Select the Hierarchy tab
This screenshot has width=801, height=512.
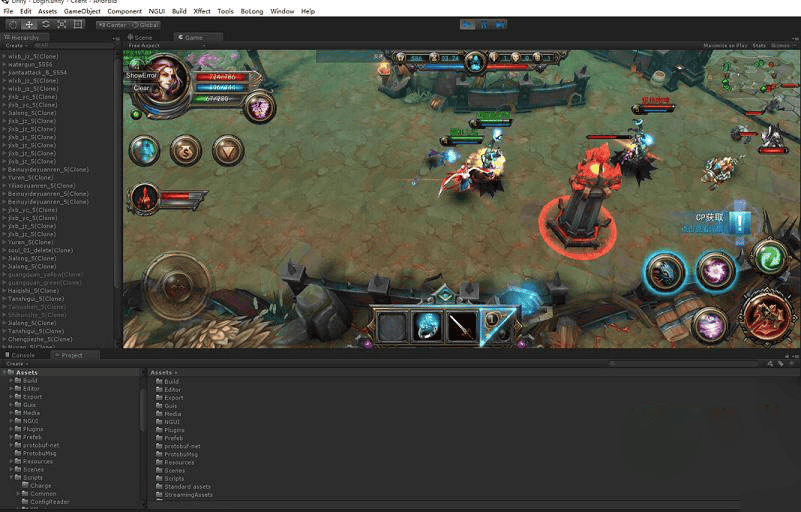(25, 37)
